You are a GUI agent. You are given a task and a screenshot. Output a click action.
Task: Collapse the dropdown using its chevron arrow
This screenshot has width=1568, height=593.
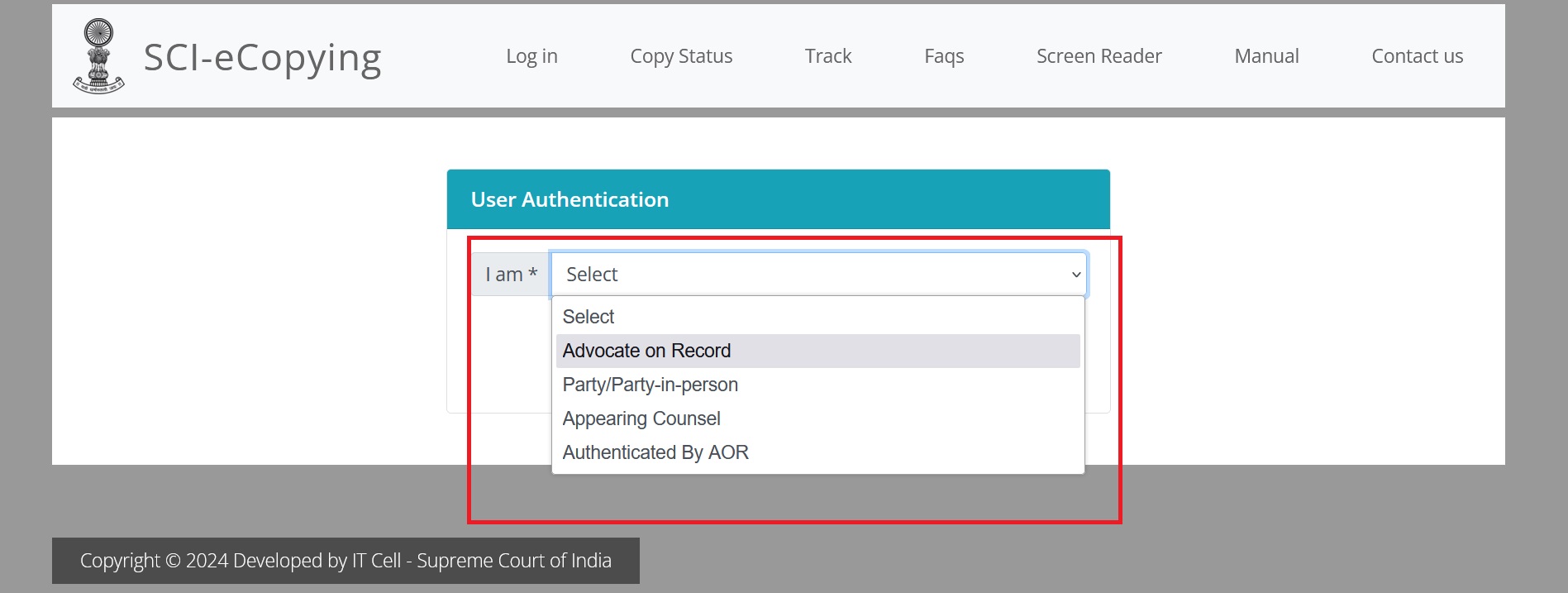click(1075, 275)
